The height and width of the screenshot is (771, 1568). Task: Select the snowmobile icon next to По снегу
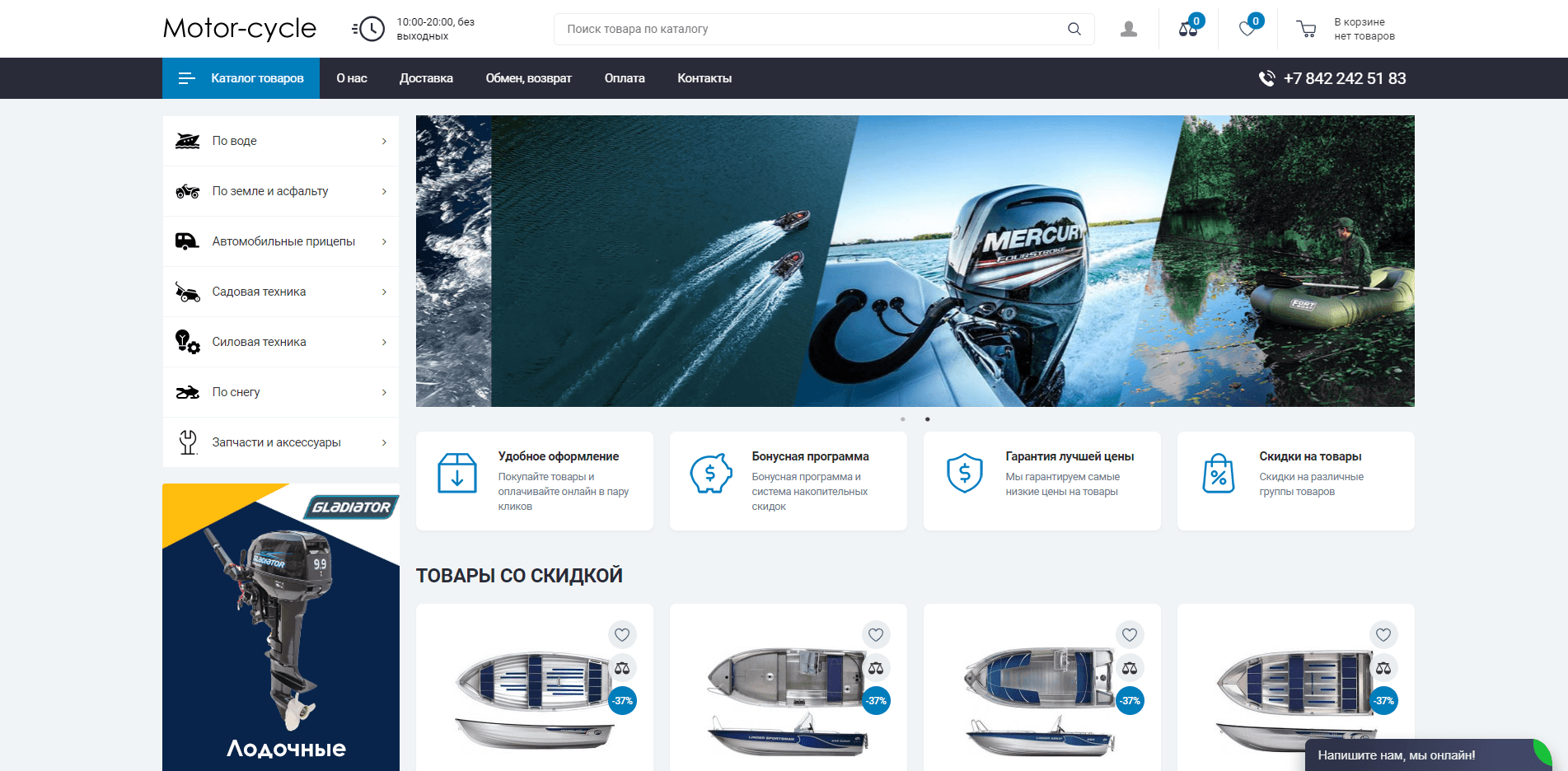coord(188,392)
